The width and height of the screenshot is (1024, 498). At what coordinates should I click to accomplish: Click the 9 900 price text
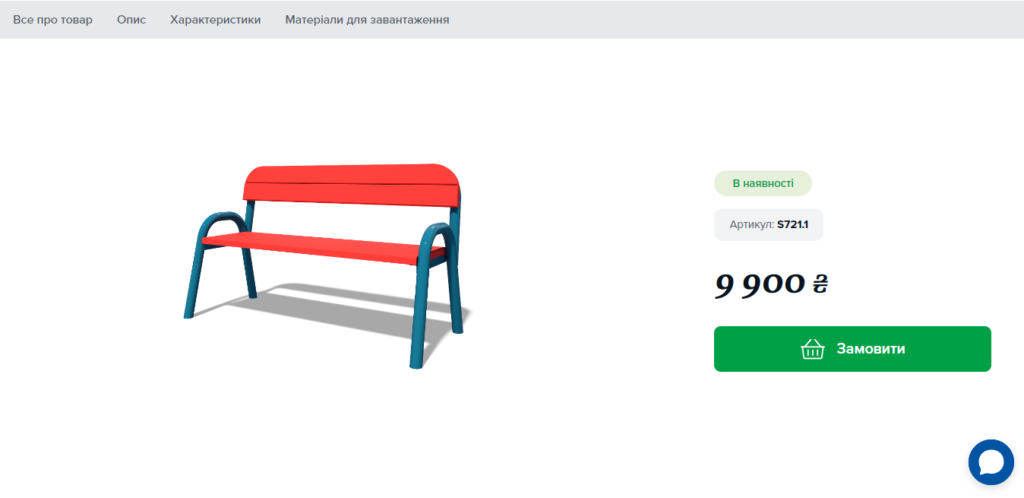click(760, 283)
